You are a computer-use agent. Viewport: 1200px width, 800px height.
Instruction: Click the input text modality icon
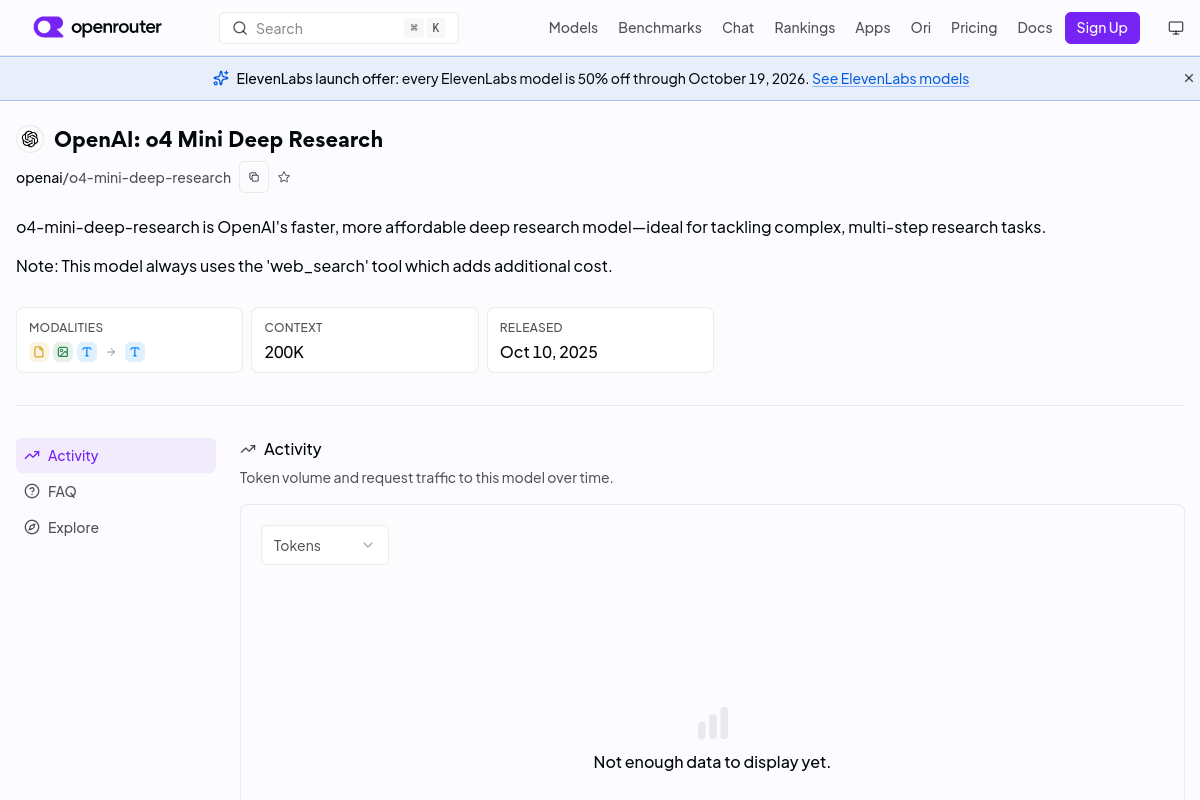[87, 352]
